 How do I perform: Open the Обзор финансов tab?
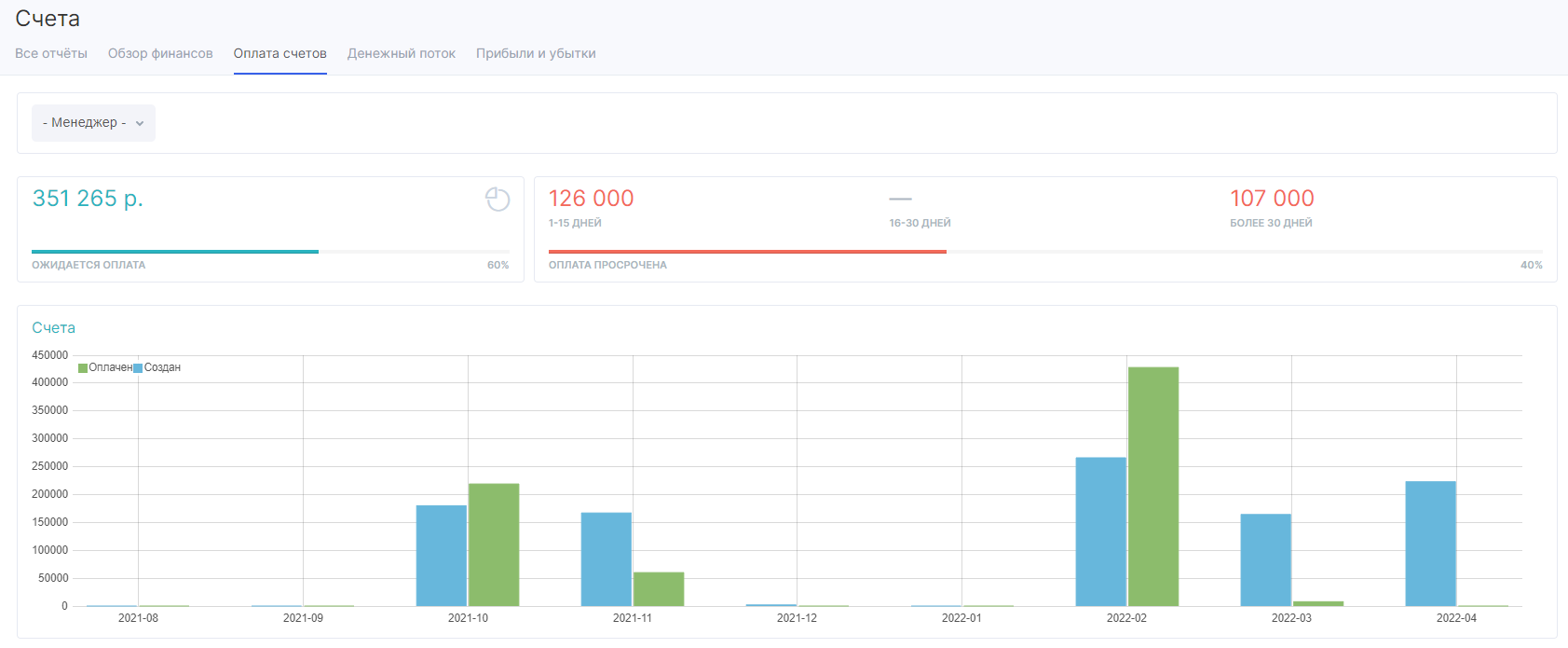pos(160,54)
